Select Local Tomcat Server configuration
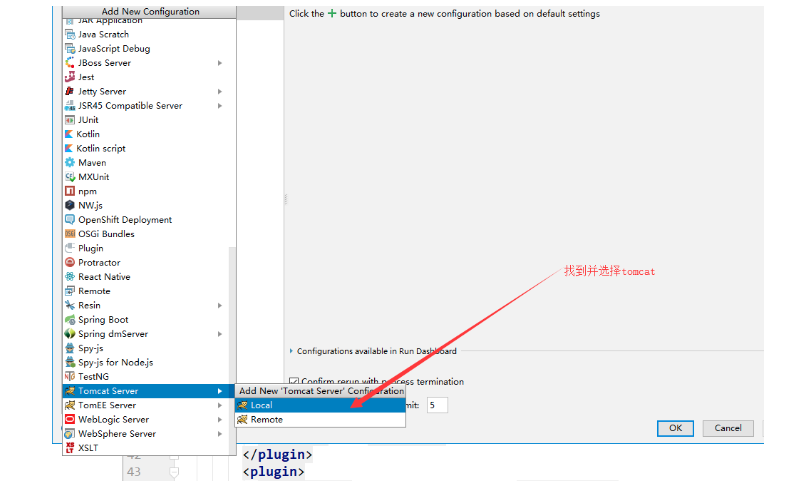 click(x=320, y=406)
